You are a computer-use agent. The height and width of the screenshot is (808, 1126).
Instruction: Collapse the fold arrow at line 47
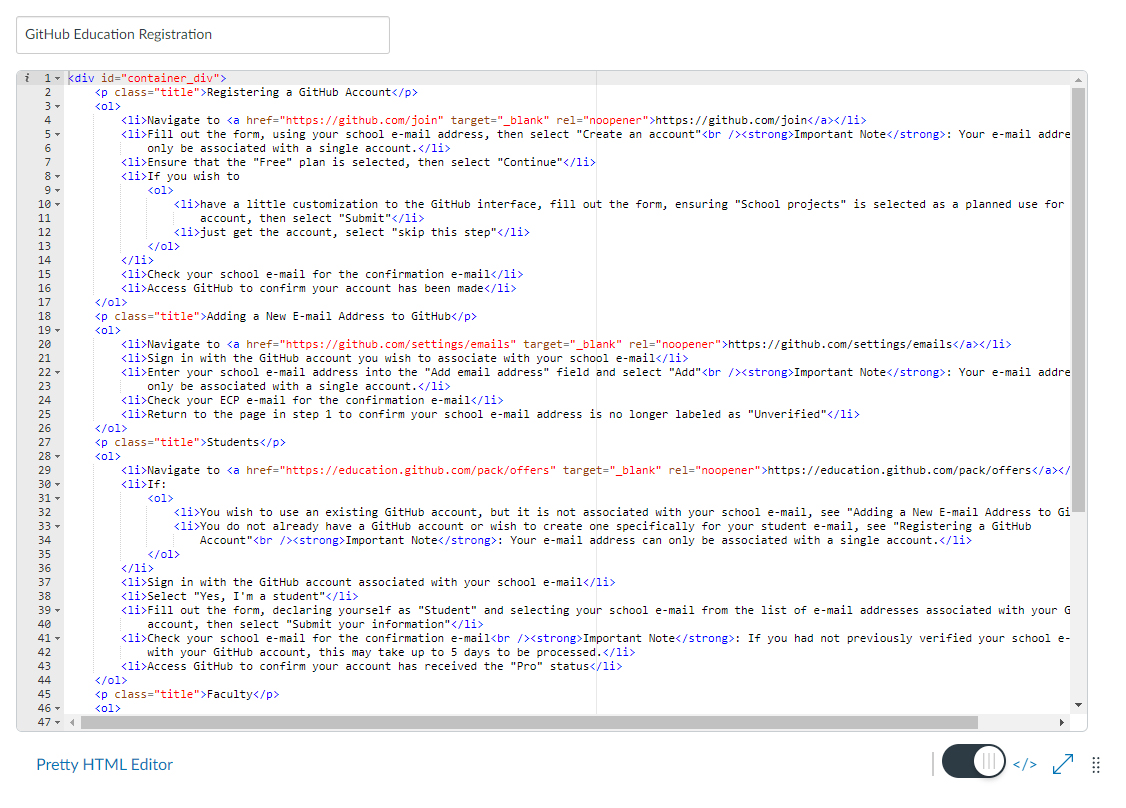point(57,723)
